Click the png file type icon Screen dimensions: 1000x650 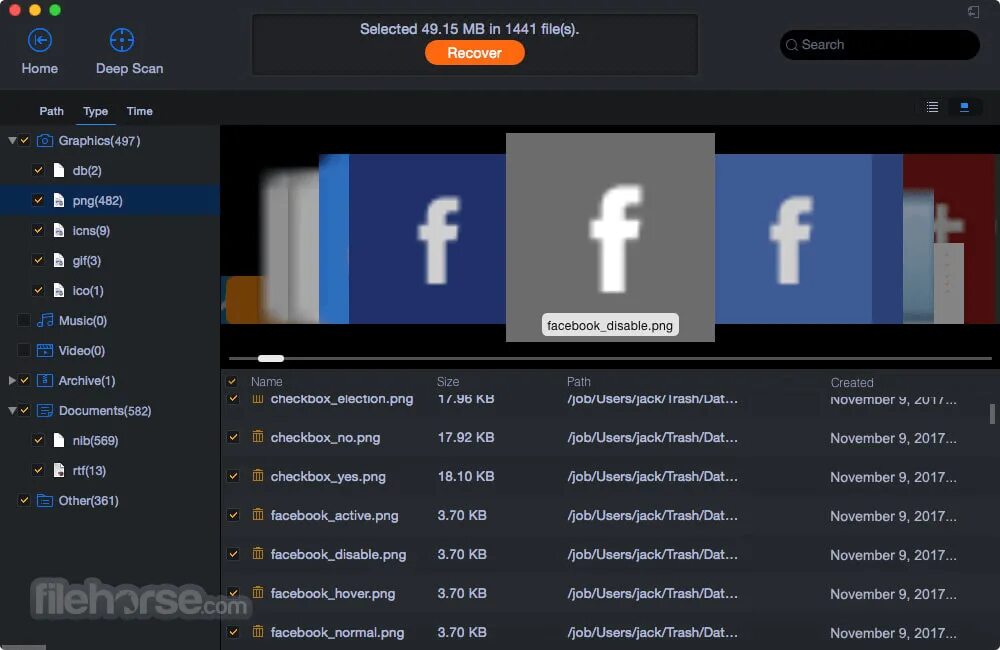coord(59,200)
